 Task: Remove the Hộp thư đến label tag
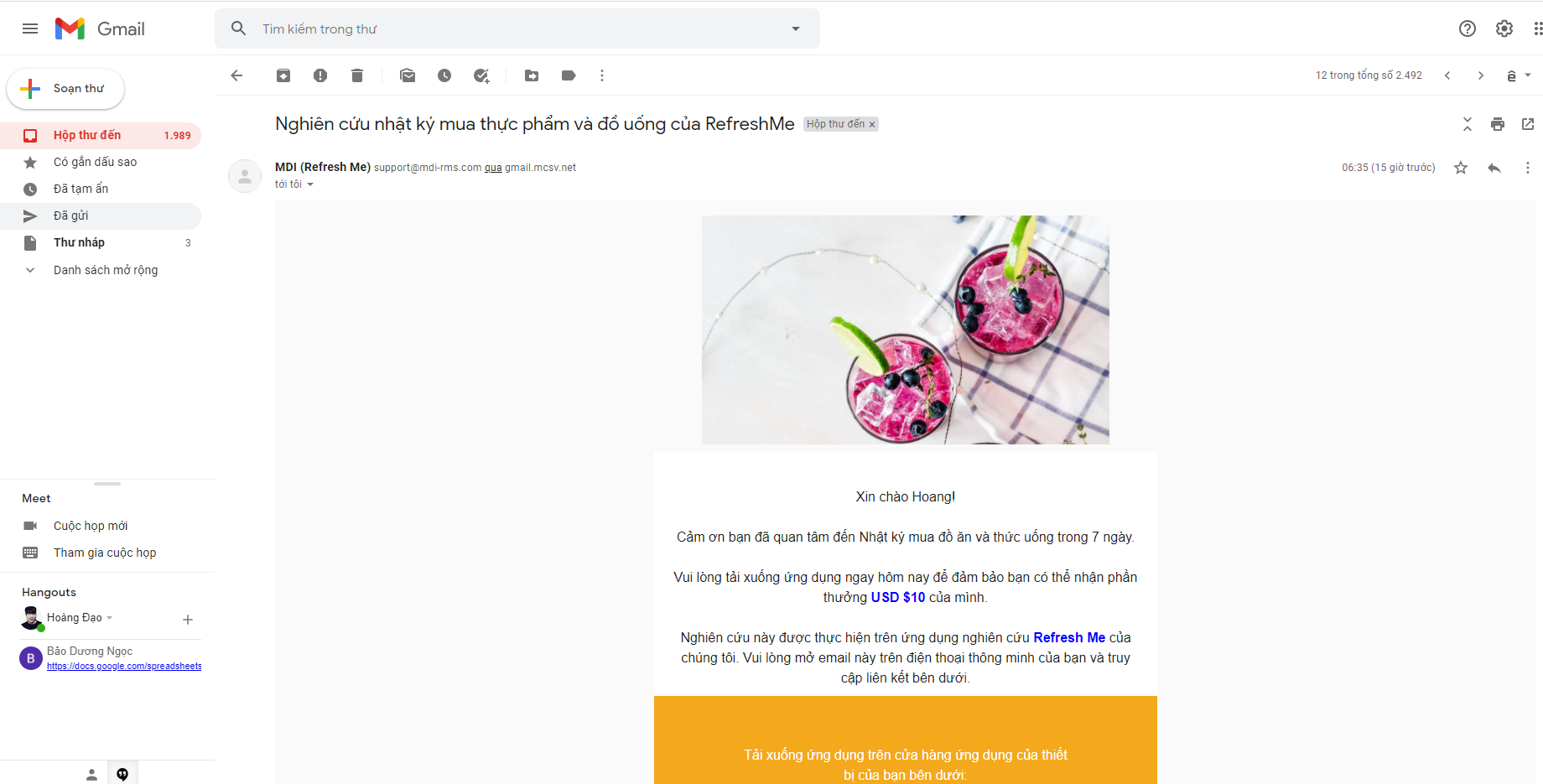click(872, 124)
